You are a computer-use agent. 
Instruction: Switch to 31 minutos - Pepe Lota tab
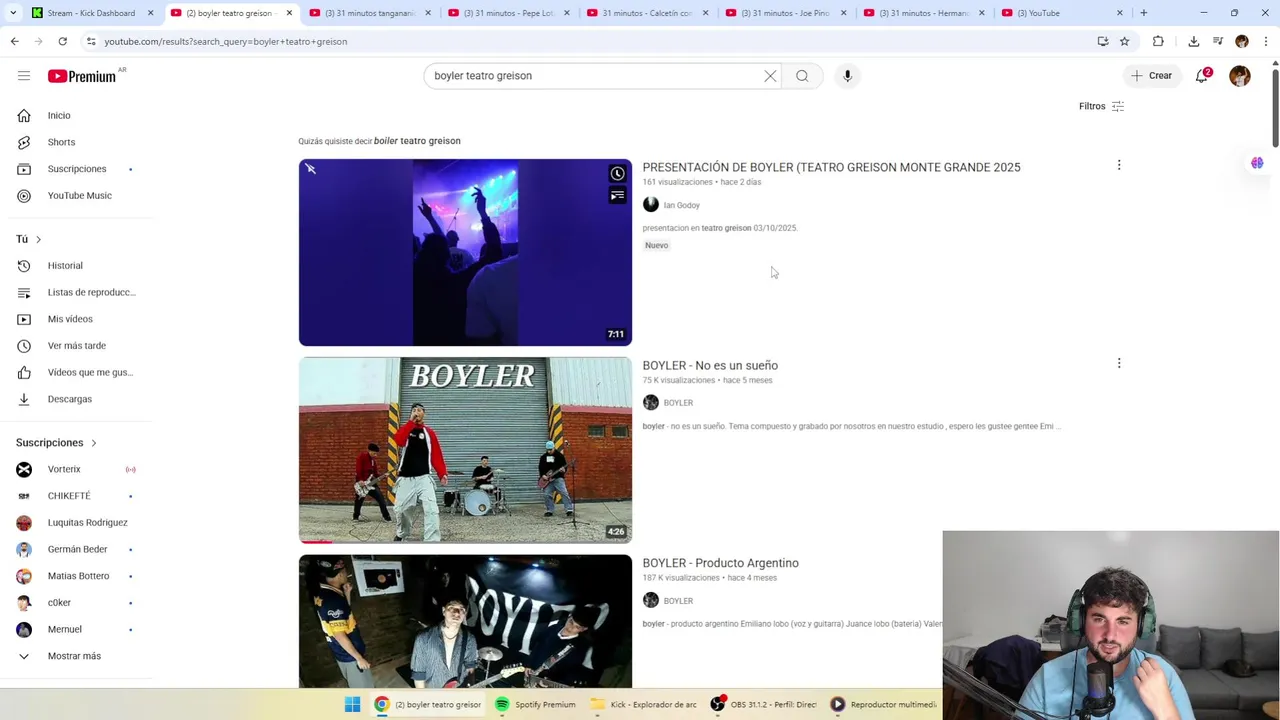pyautogui.click(x=507, y=13)
